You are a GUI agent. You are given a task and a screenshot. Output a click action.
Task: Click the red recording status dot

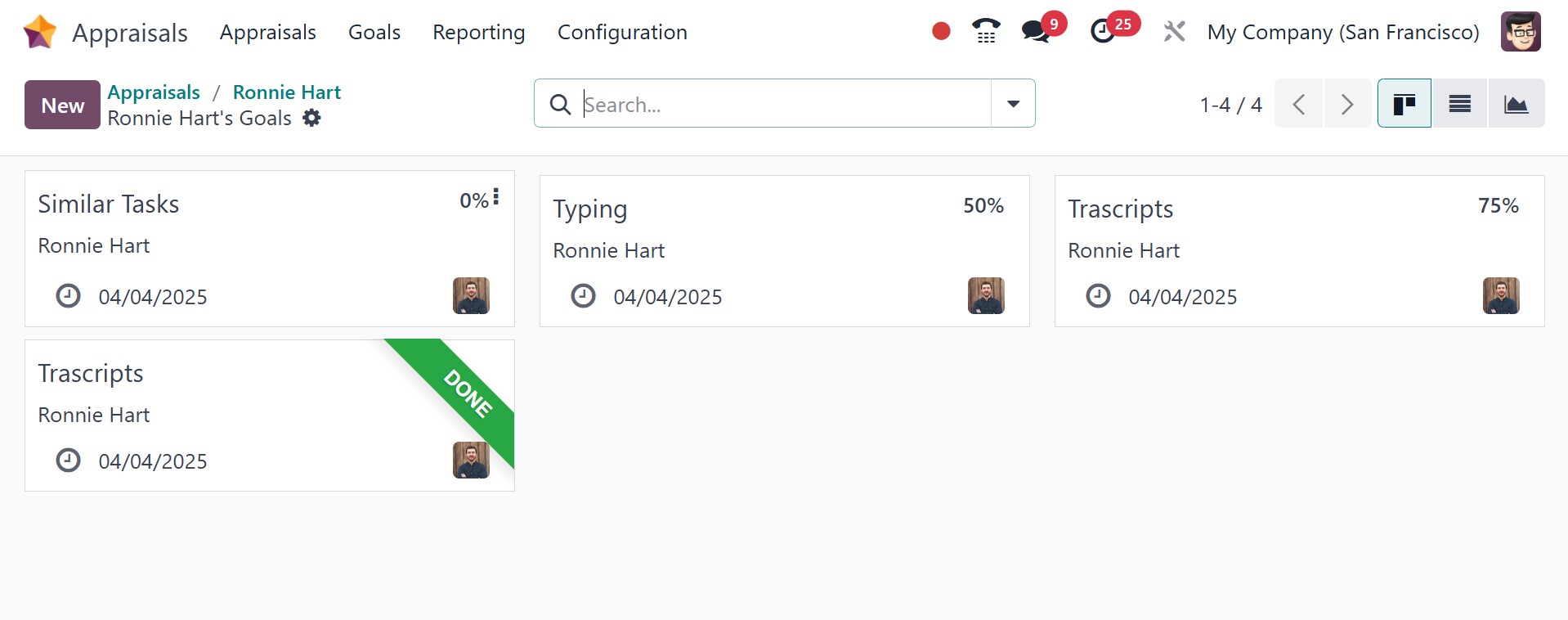pos(941,32)
